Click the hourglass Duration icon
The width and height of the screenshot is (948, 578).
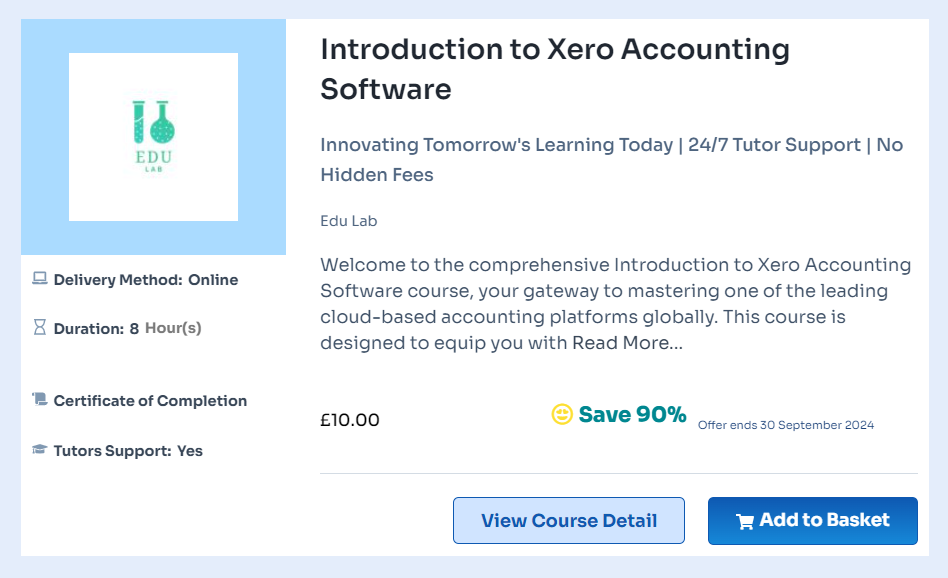[x=40, y=327]
